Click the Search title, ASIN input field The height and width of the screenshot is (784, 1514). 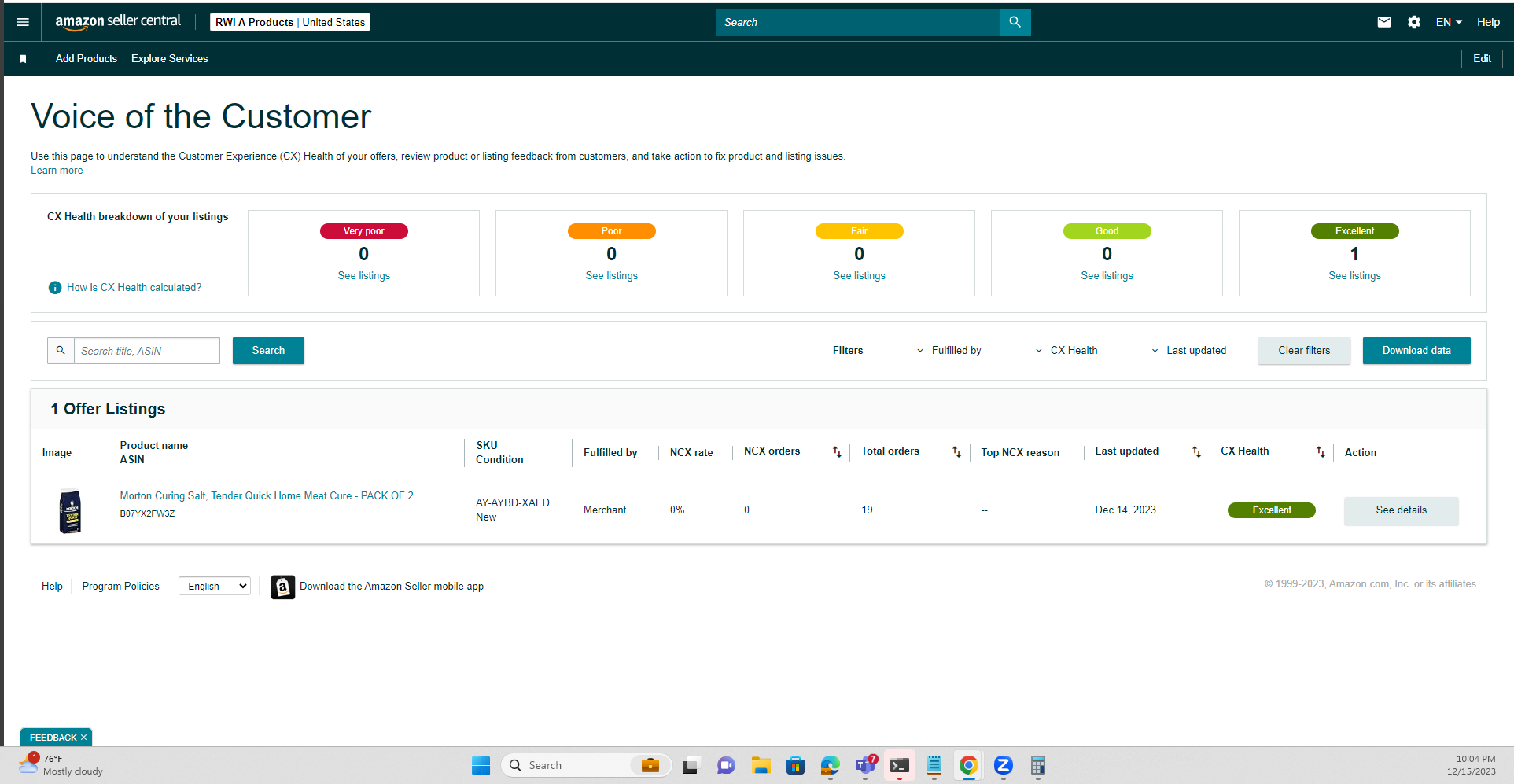pos(147,351)
